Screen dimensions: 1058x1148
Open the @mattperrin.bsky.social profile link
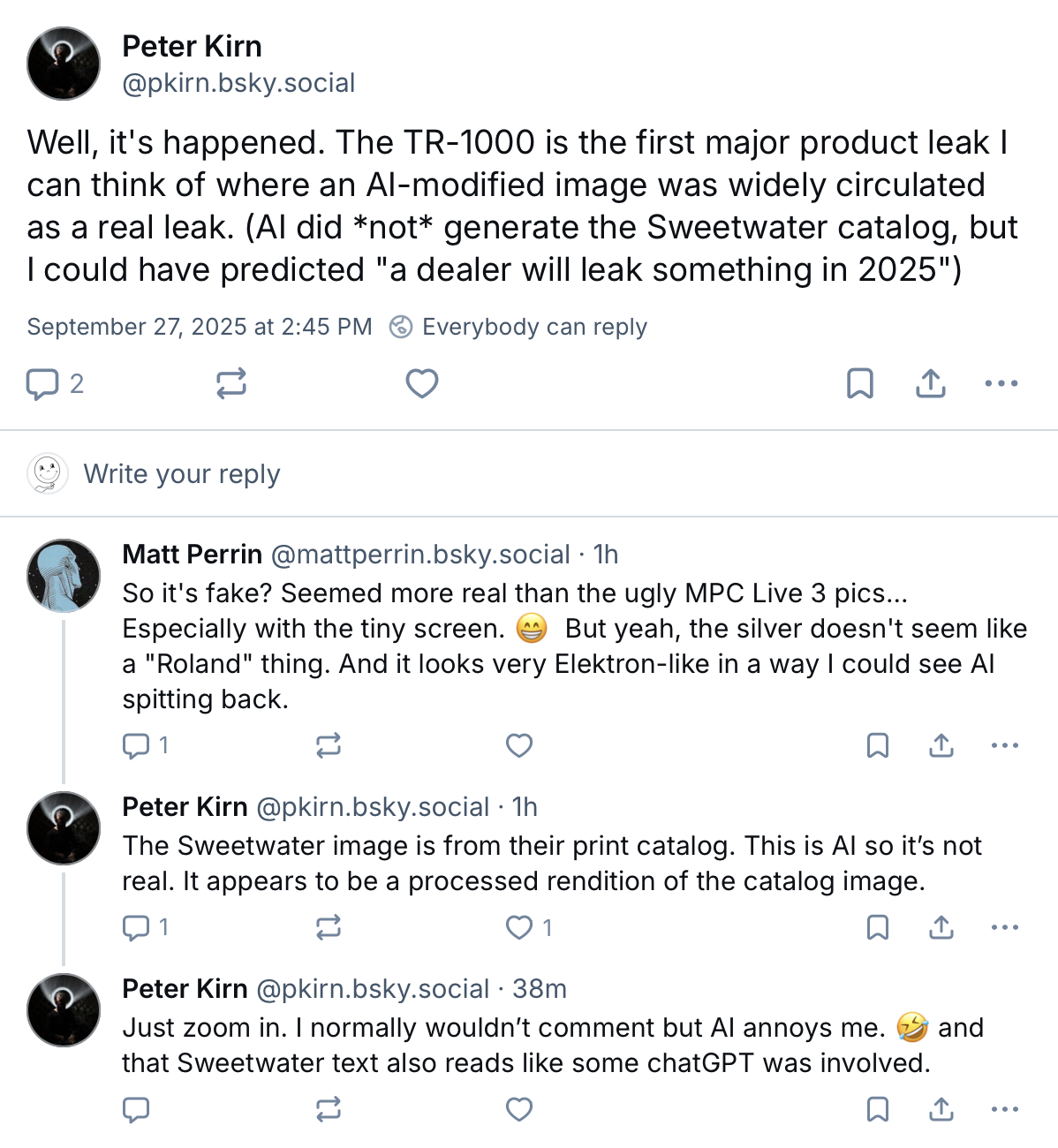(x=420, y=555)
